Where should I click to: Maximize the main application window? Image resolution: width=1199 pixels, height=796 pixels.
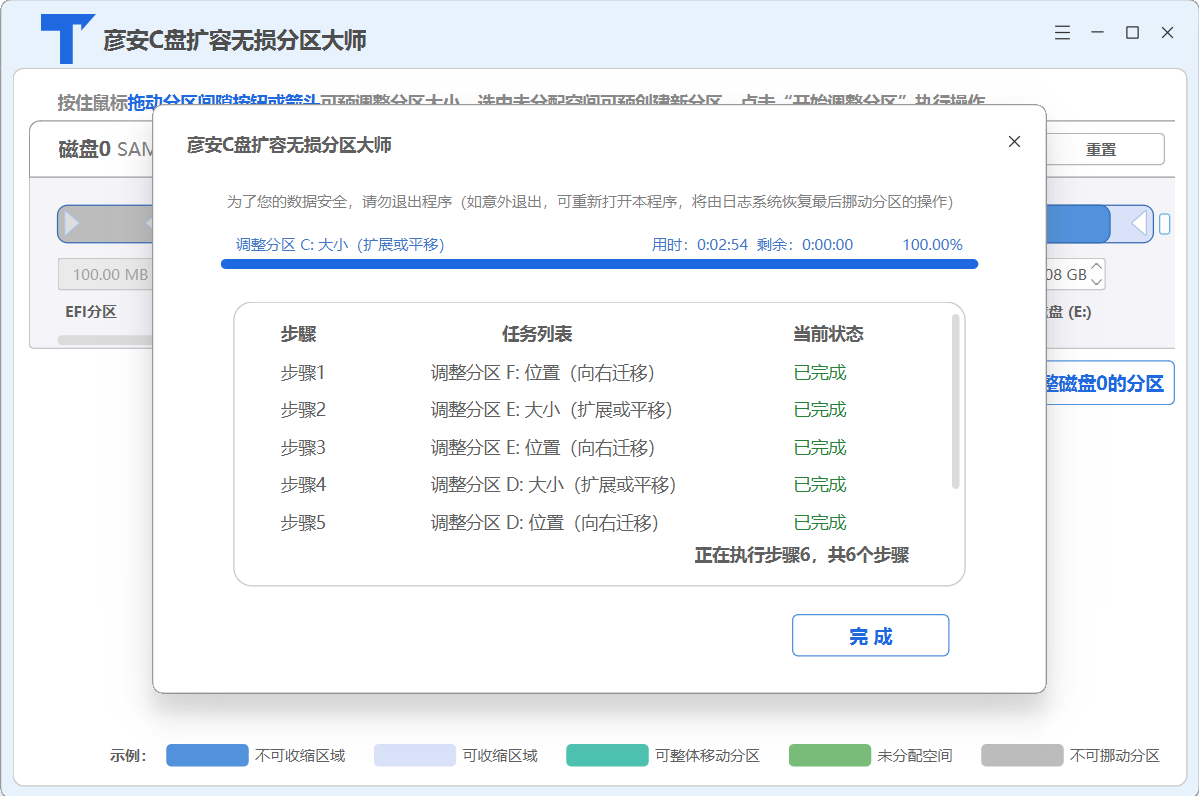tap(1132, 33)
